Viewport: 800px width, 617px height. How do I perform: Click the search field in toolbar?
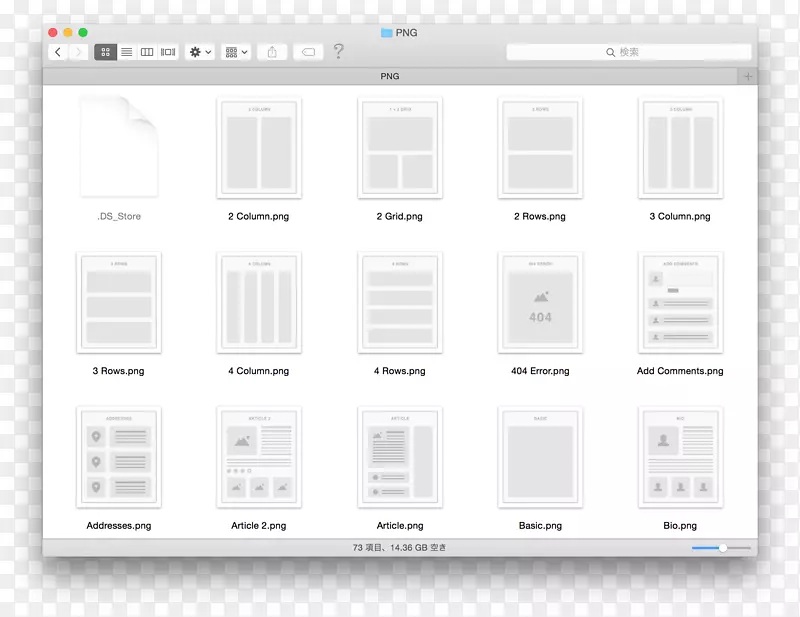(628, 52)
